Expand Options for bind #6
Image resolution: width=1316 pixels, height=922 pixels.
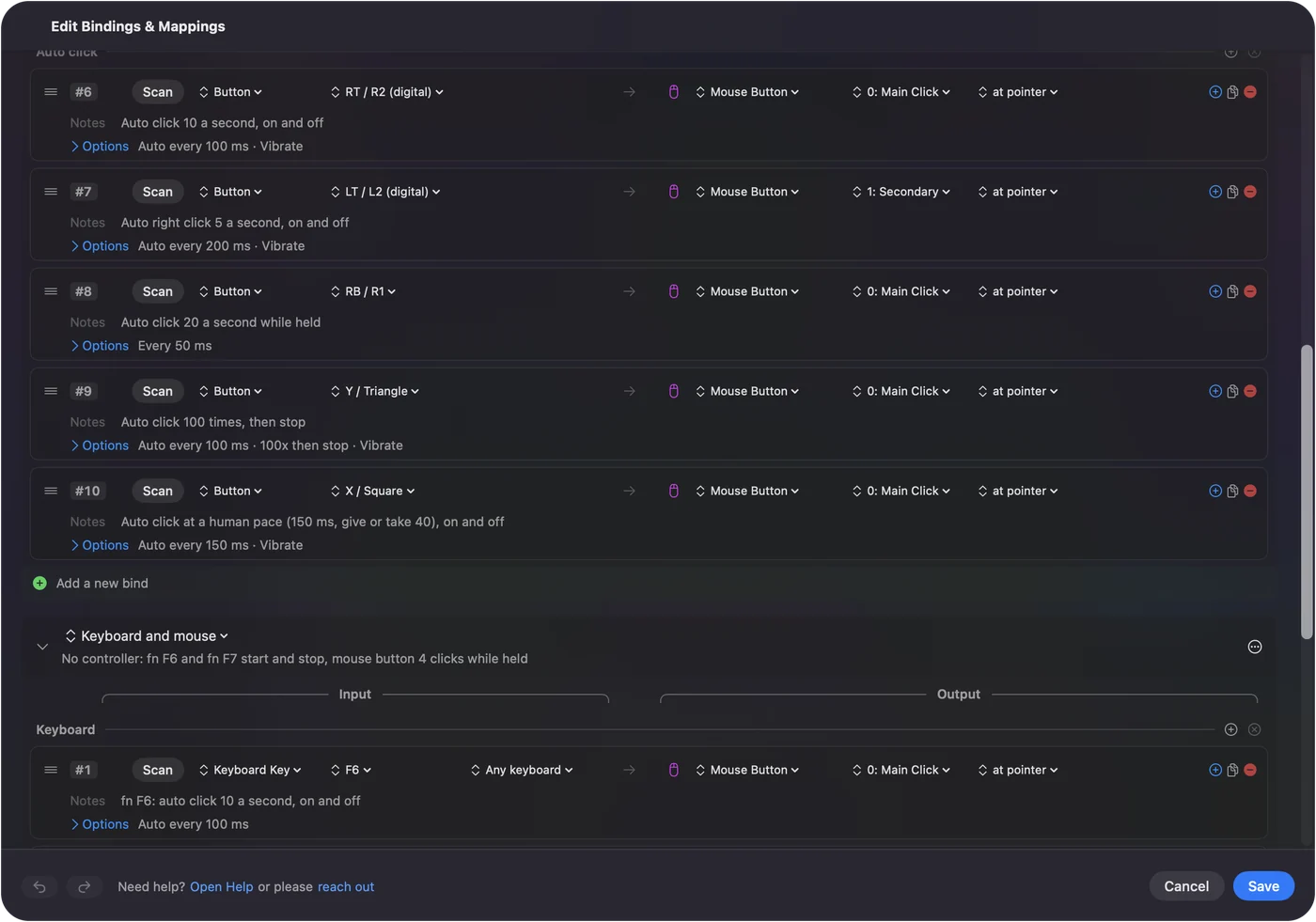pyautogui.click(x=100, y=147)
